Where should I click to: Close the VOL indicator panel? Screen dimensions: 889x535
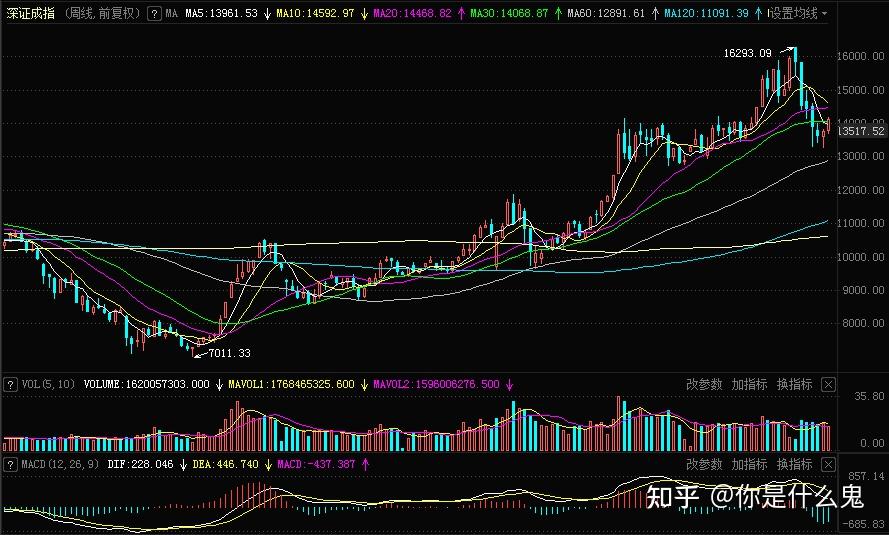point(828,385)
